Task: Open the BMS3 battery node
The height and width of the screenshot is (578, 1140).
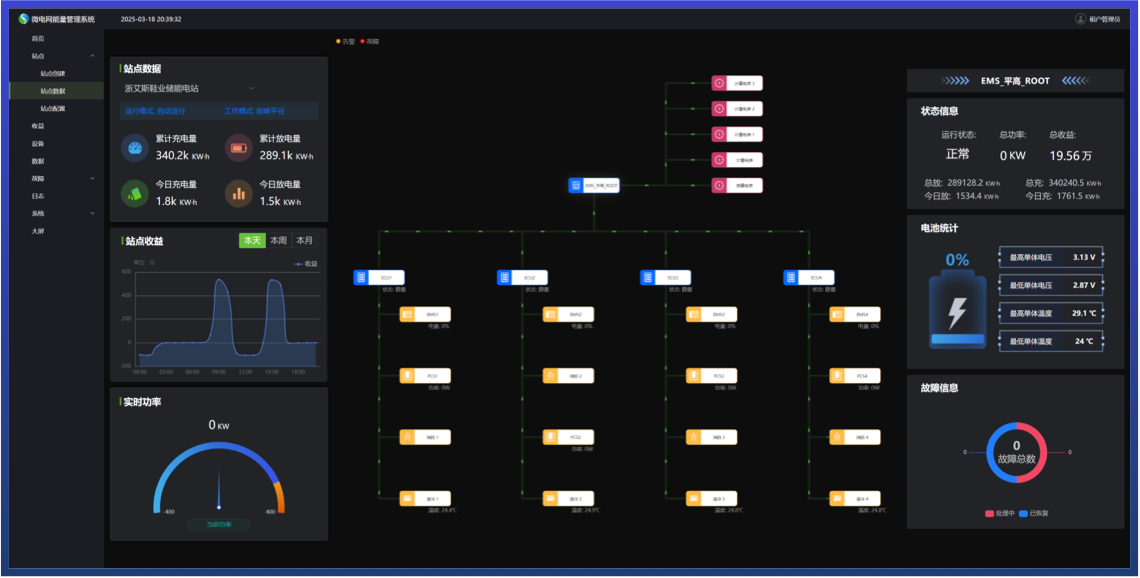Action: pos(712,314)
